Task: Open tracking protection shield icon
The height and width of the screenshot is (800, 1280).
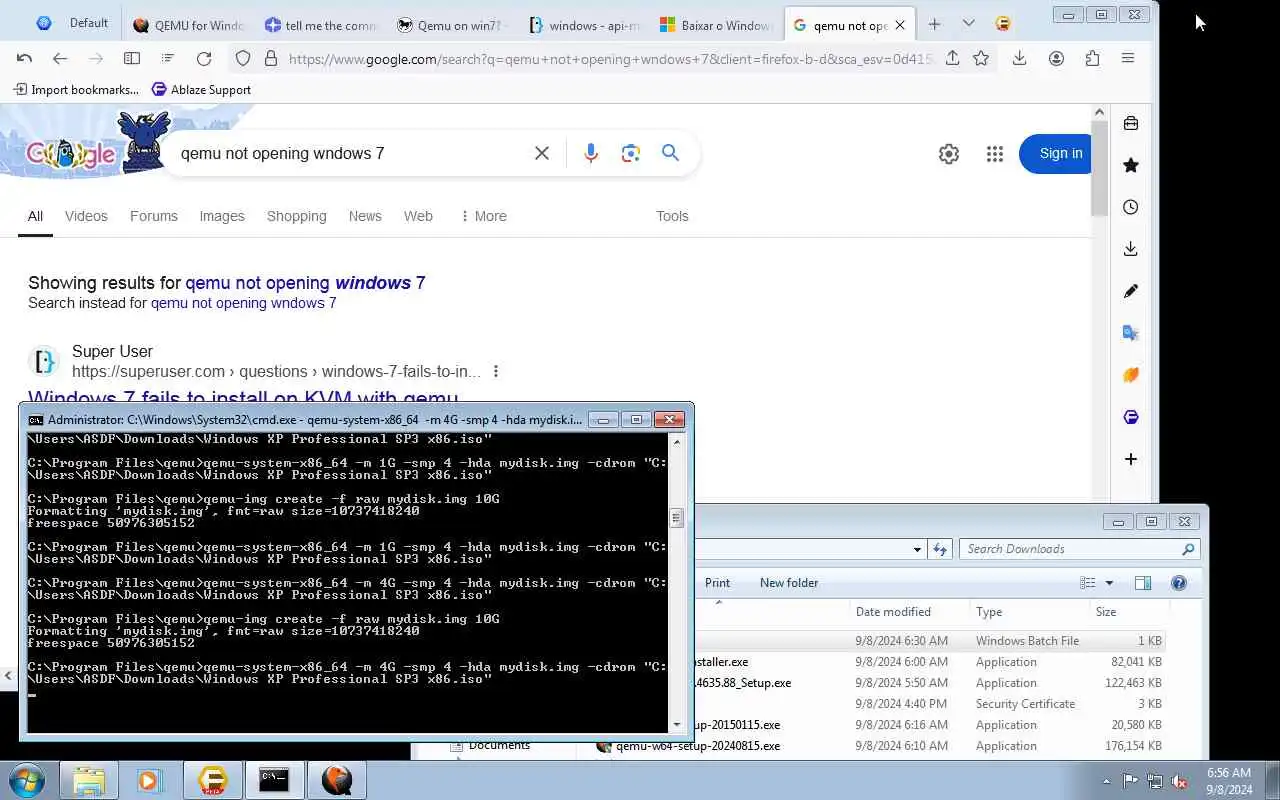Action: pyautogui.click(x=243, y=59)
